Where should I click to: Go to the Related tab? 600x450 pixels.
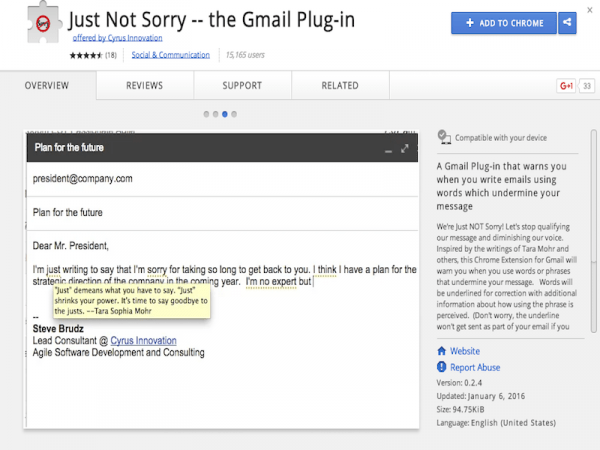tap(339, 86)
